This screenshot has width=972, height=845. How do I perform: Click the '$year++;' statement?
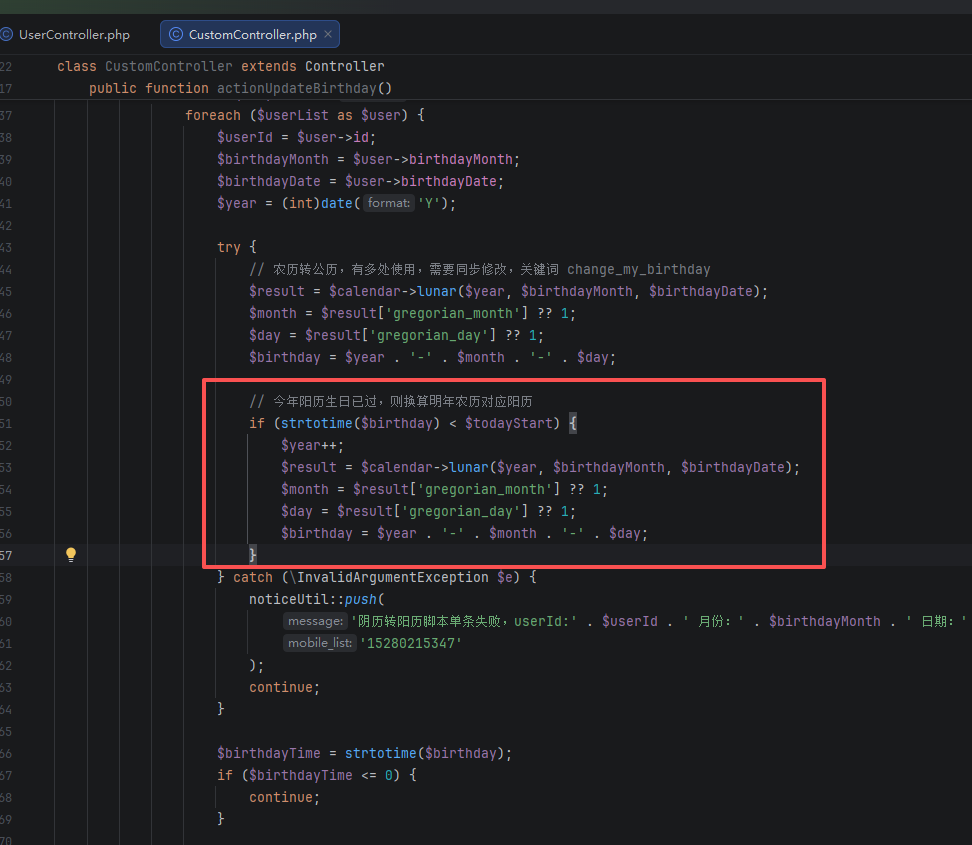click(312, 445)
